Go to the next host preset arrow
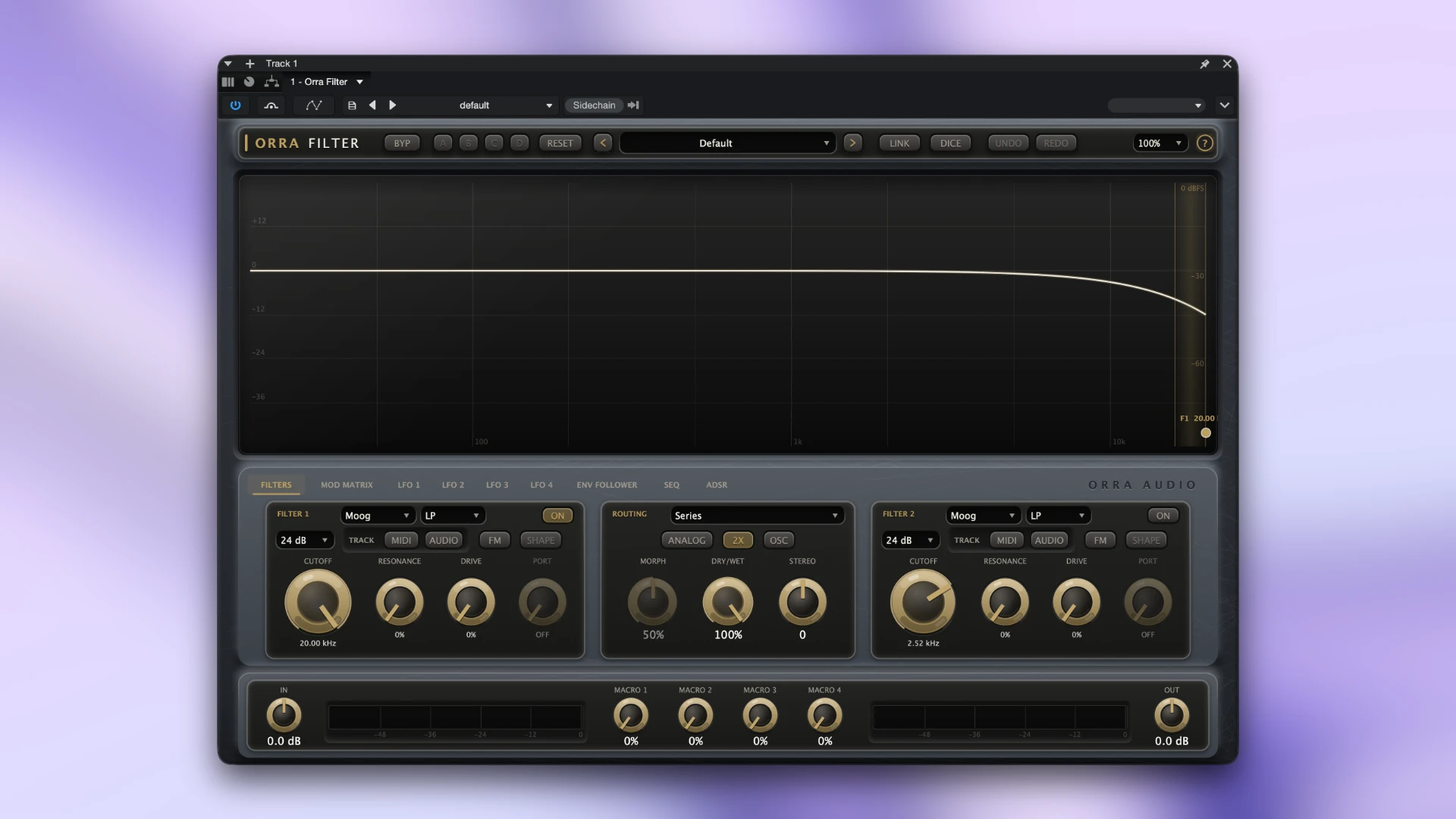Screen dimensions: 1456x819 click(x=392, y=105)
